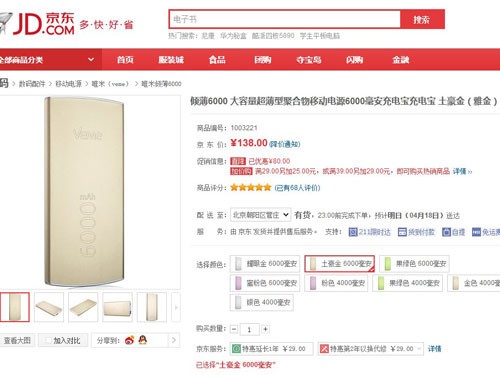The width and height of the screenshot is (500, 375).
Task: Check the 加入对比 compare checkbox
Action: pyautogui.click(x=48, y=340)
